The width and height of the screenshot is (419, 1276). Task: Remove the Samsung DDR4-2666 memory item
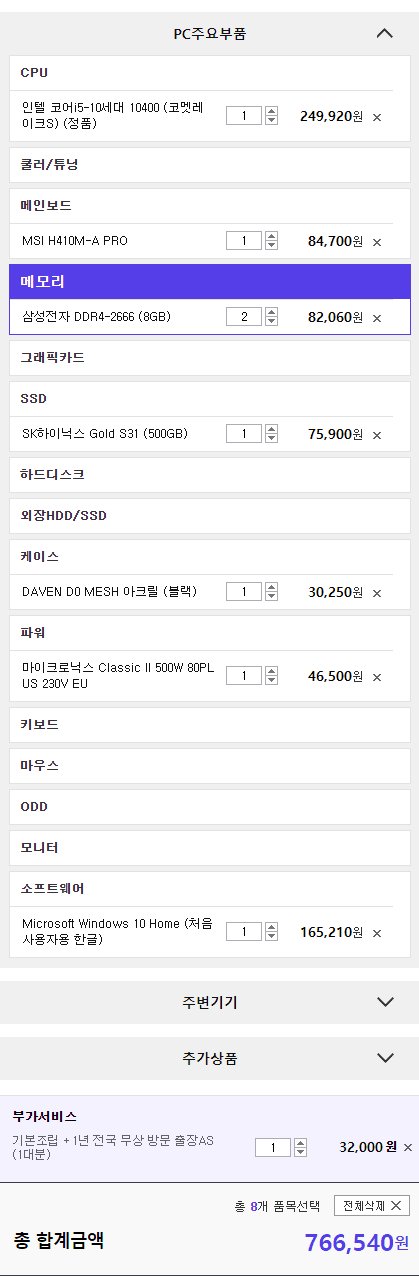tap(377, 318)
